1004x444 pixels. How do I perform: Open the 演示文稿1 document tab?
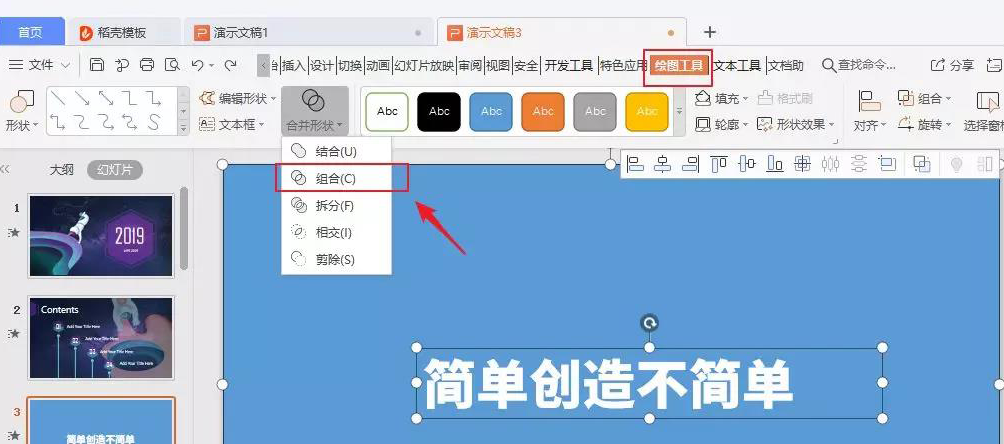307,32
